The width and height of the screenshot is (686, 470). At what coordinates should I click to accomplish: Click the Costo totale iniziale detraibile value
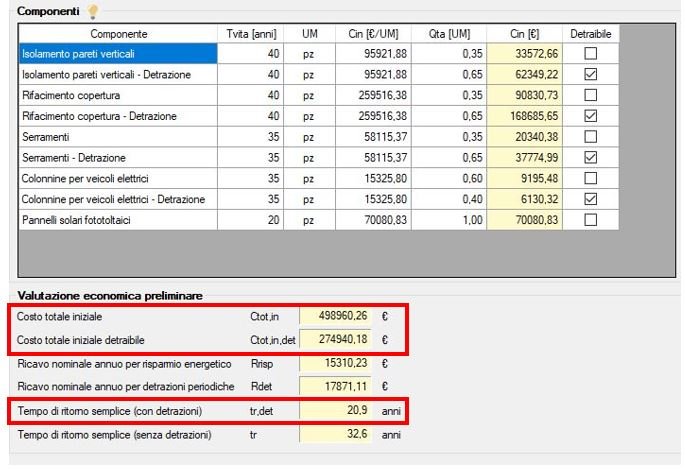[335, 340]
